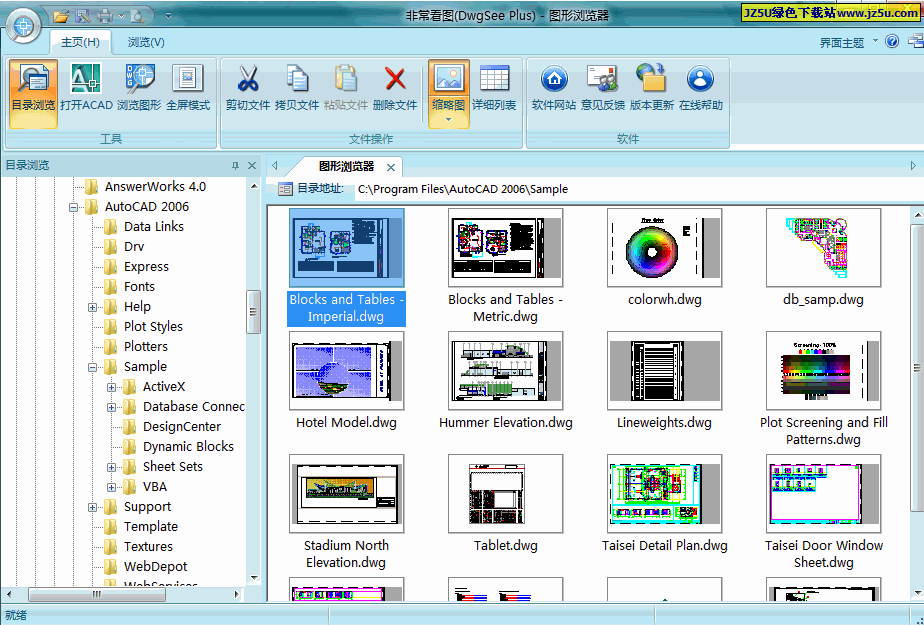Click tree panel vertical scrollbar thumb

[253, 312]
